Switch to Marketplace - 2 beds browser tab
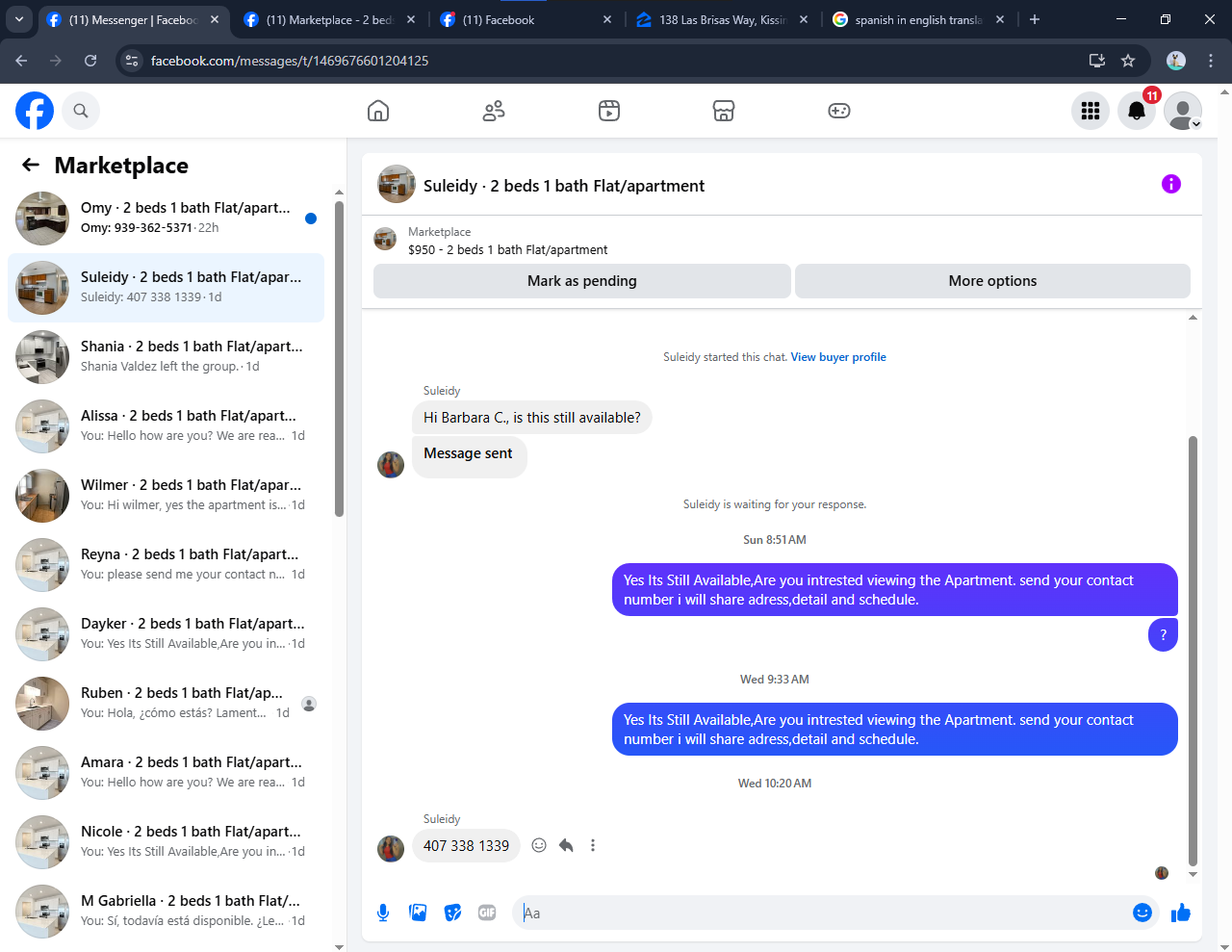Screen dimensions: 1232x952 coord(329,19)
